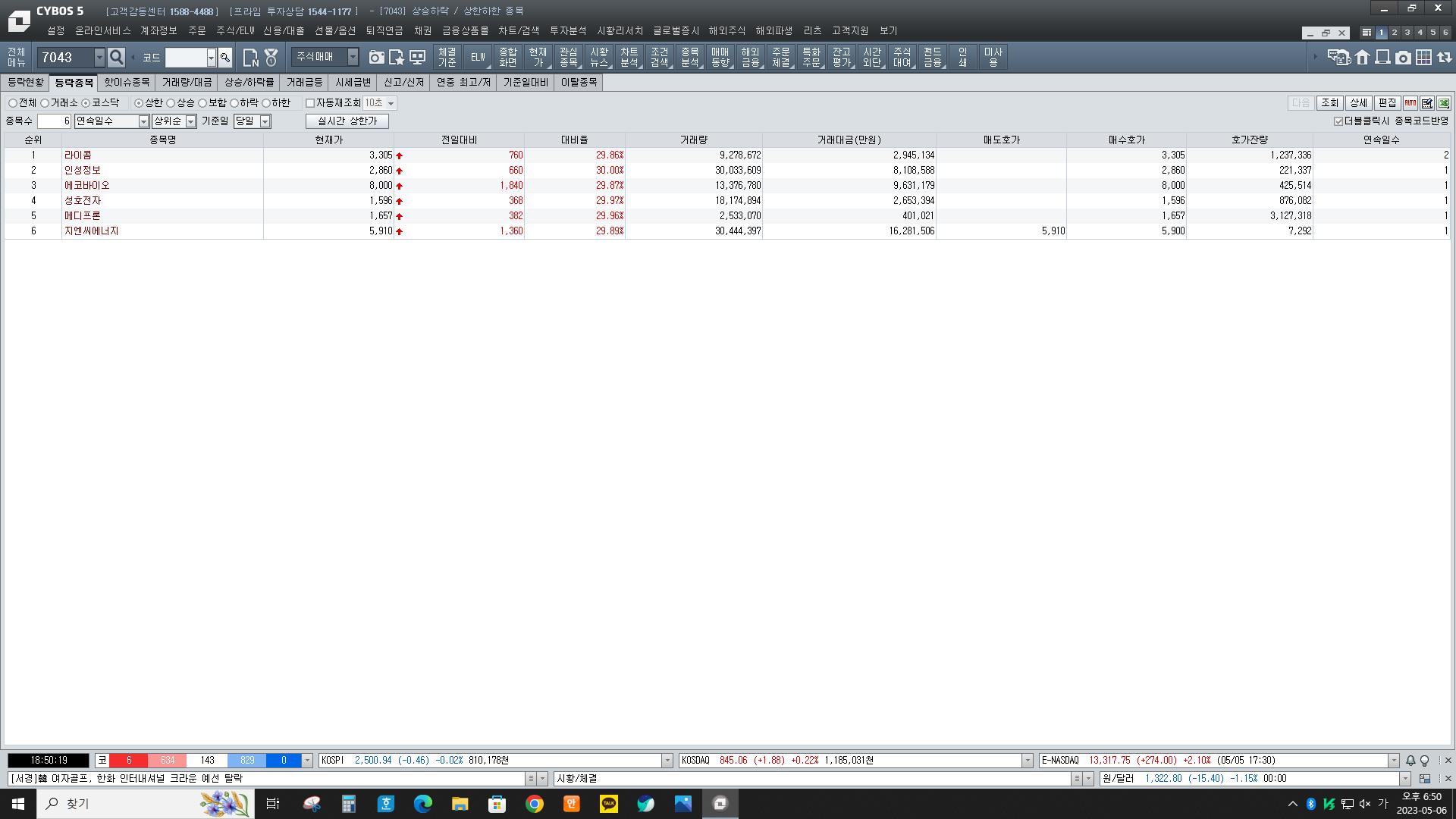Open Chrome from the taskbar
Viewport: 1456px width, 819px height.
coord(535,804)
